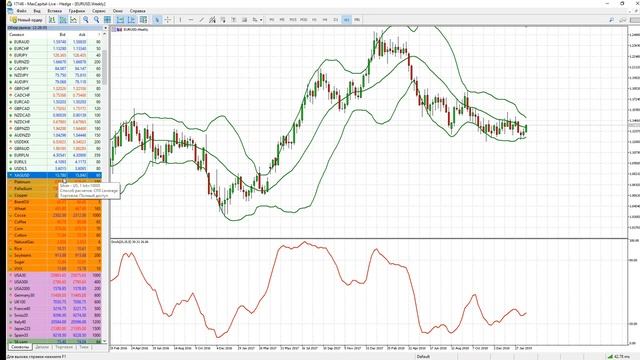The height and width of the screenshot is (360, 640).
Task: Select the NaturalGas symbol row
Action: click(x=55, y=242)
